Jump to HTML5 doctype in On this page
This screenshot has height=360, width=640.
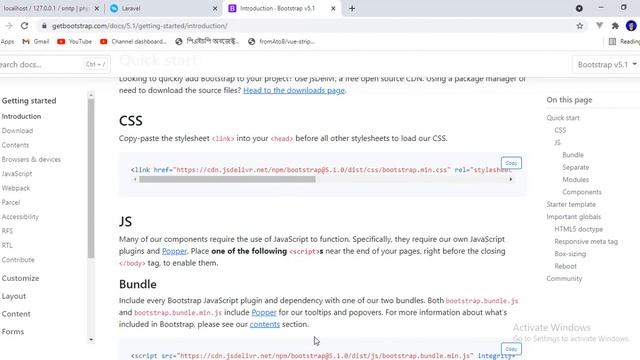(x=578, y=229)
